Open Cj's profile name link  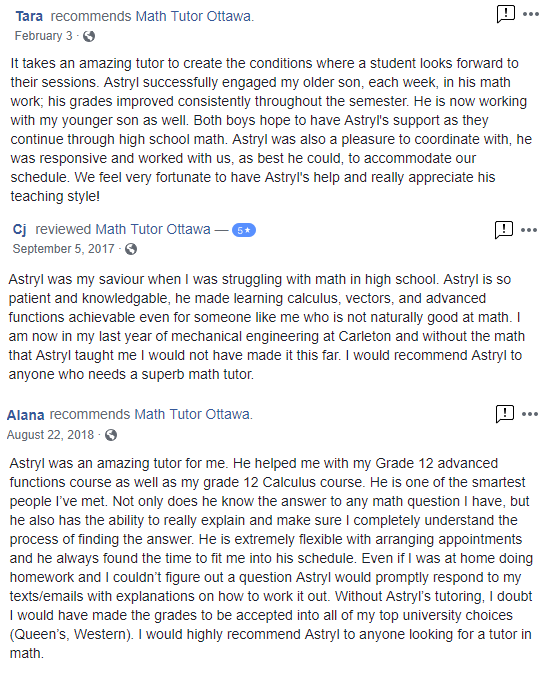[19, 229]
